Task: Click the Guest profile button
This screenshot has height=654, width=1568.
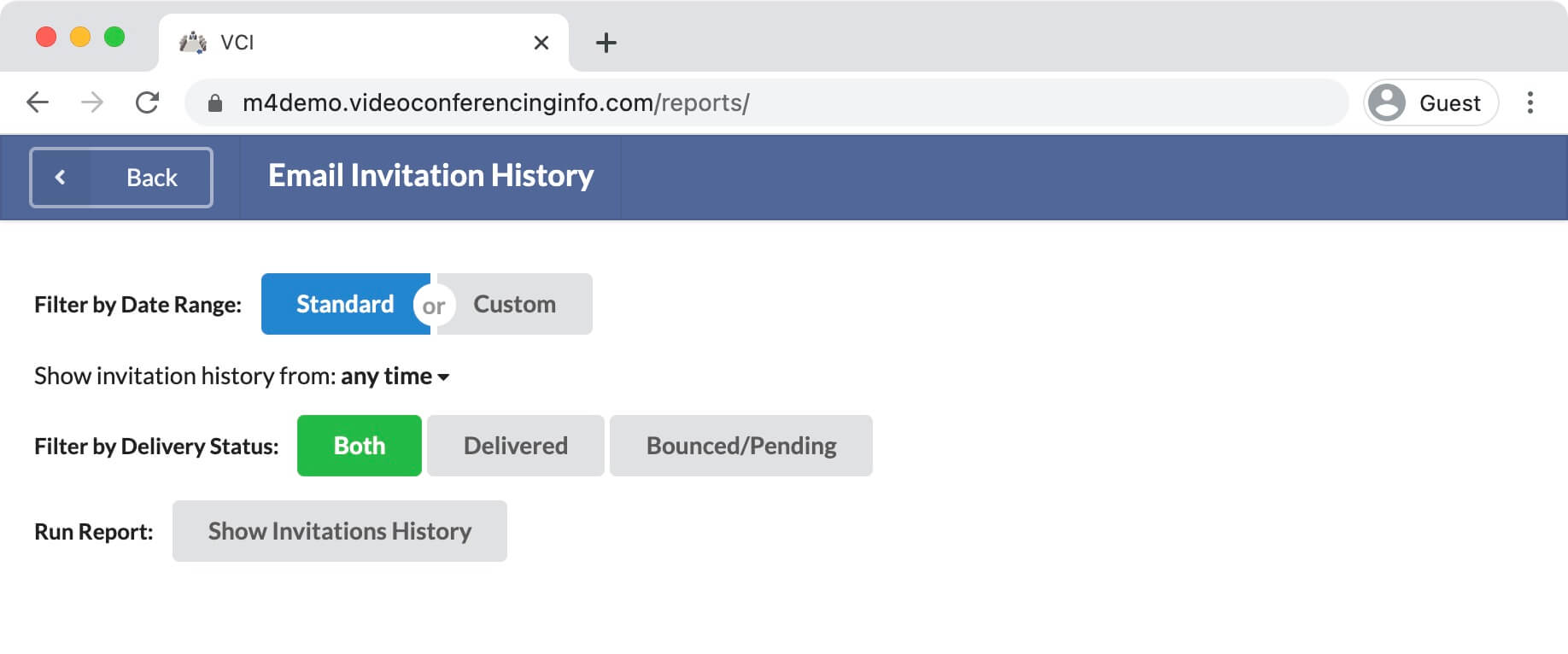Action: [1431, 102]
